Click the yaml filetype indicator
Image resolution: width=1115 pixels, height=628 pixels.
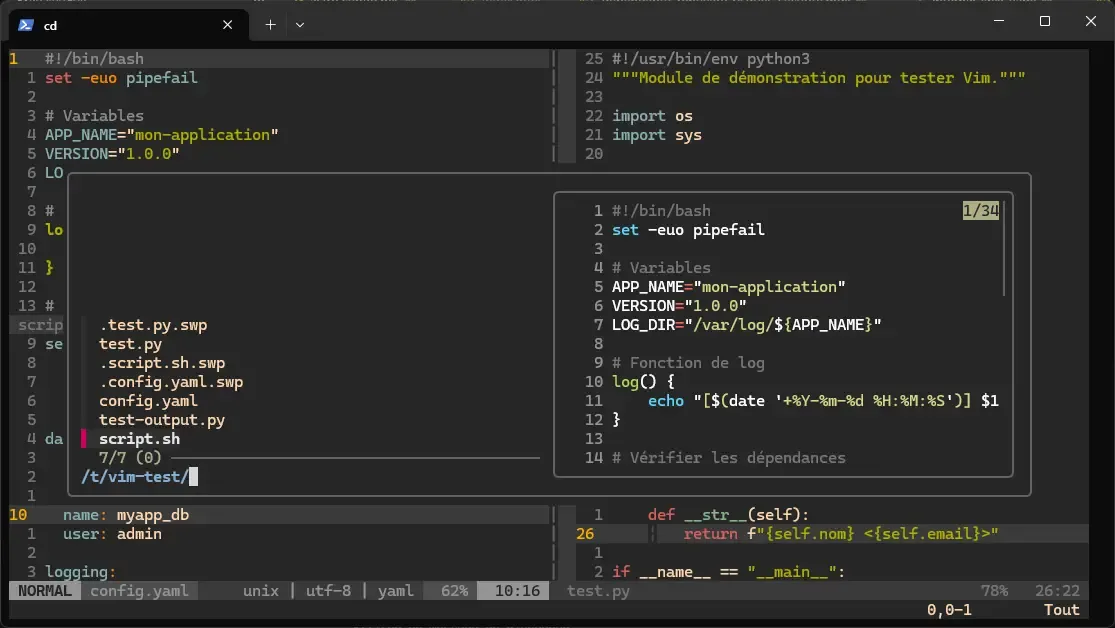point(394,590)
